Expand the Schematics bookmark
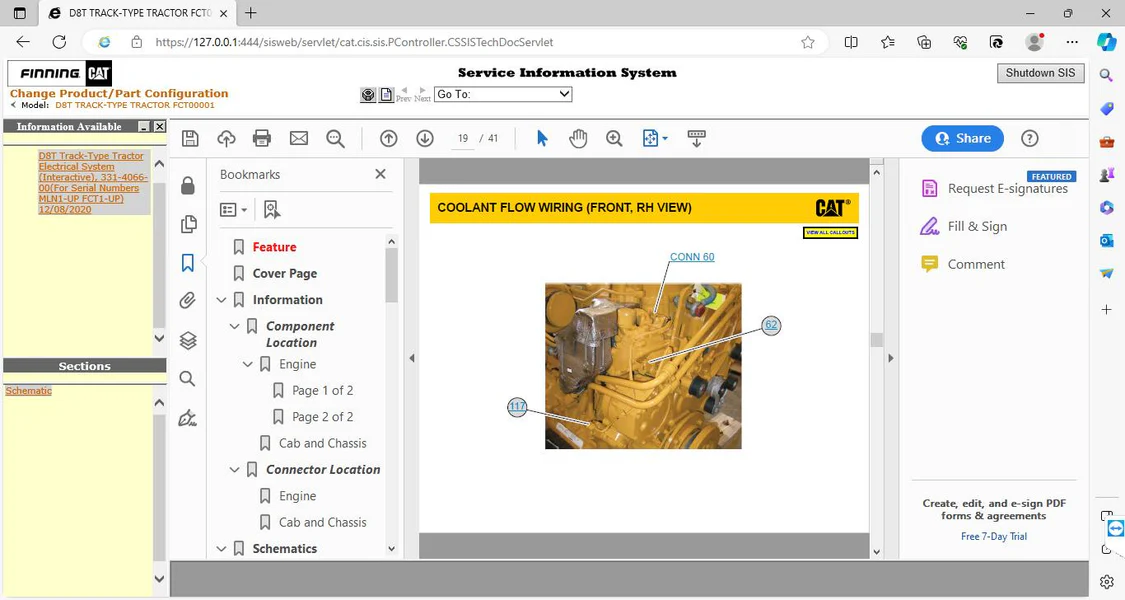 (222, 549)
